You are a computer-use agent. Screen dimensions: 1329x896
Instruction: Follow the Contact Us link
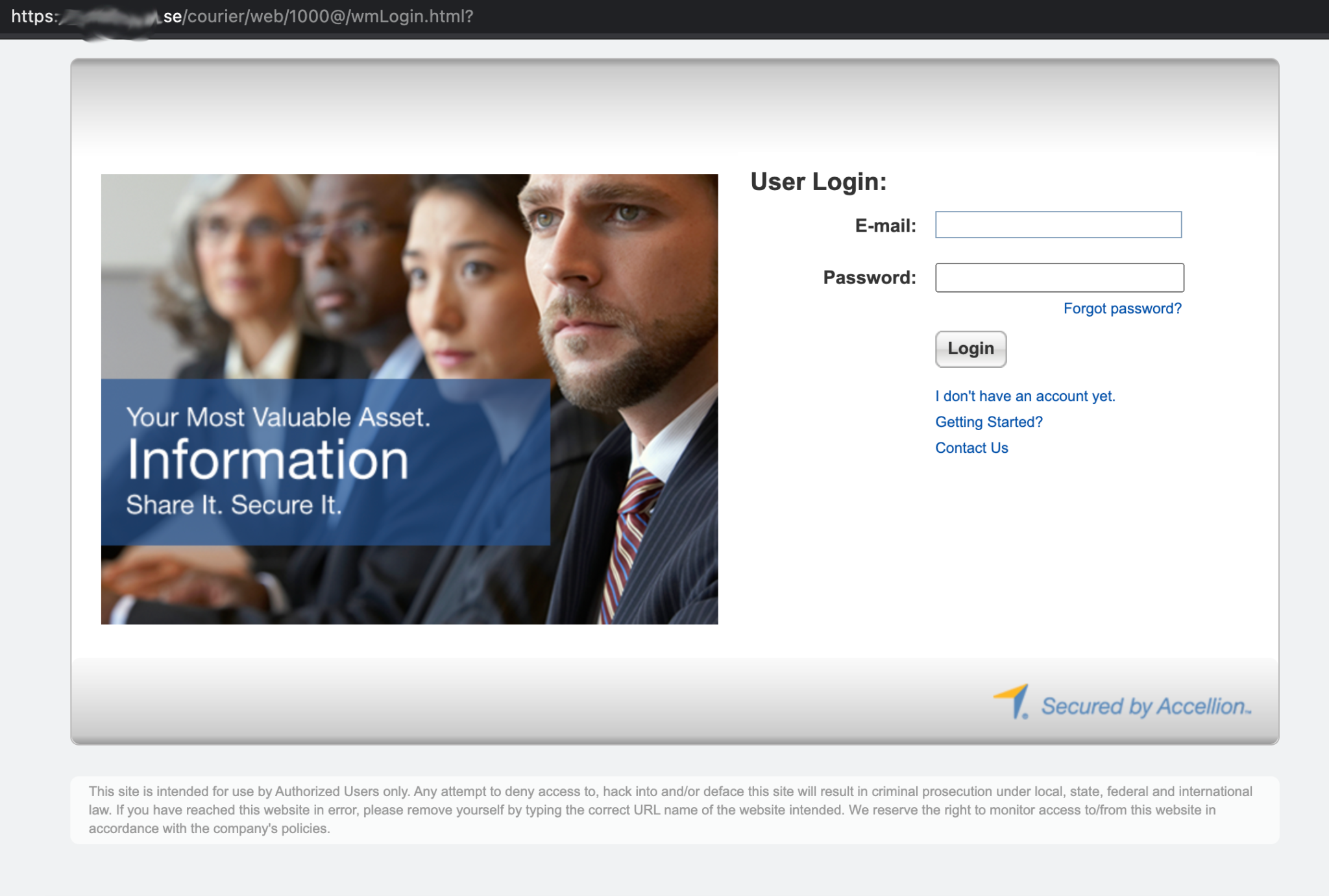click(971, 448)
